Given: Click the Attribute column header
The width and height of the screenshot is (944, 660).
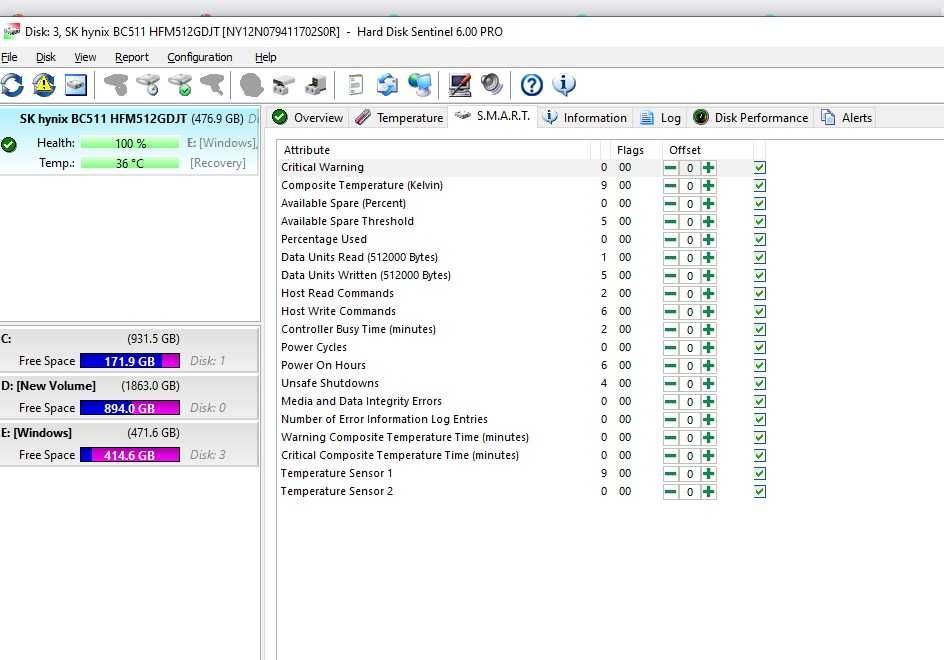Looking at the screenshot, I should (x=433, y=150).
